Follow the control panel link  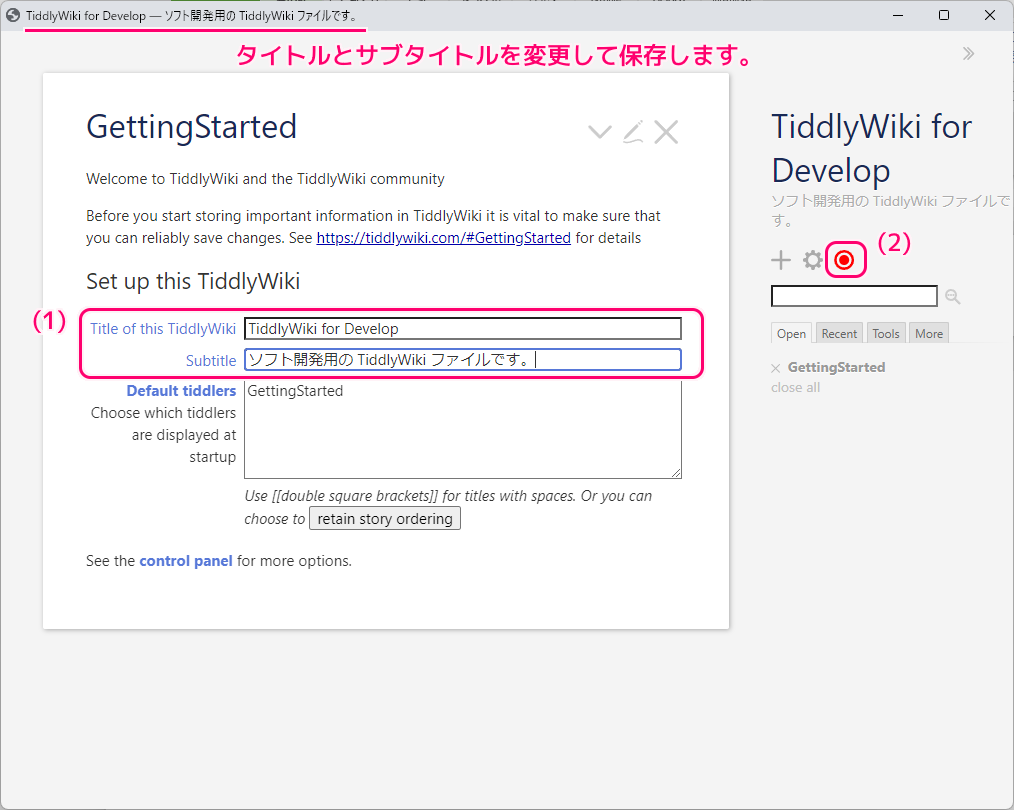click(186, 561)
